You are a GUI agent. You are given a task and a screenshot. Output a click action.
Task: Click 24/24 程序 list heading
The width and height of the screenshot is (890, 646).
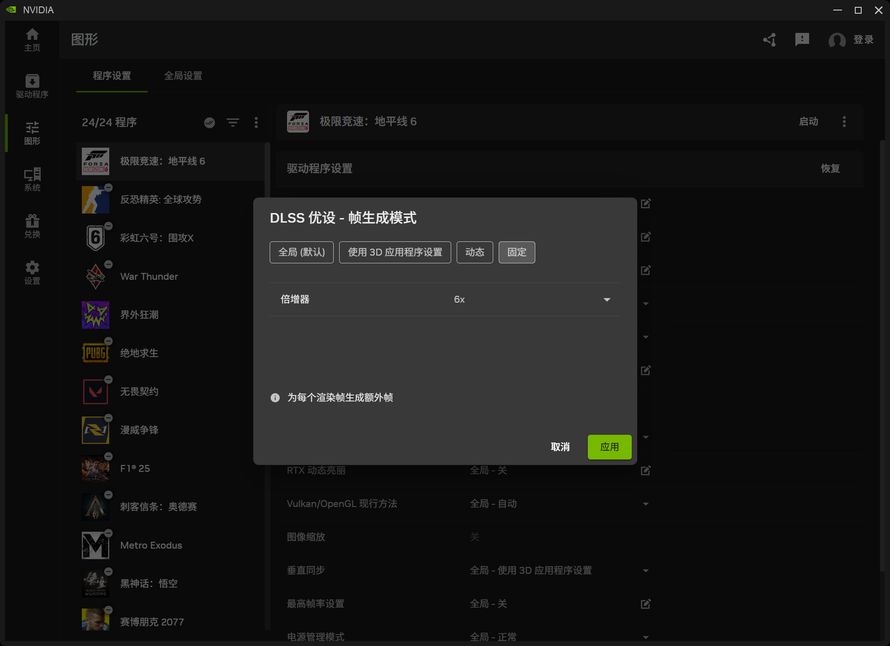[109, 122]
